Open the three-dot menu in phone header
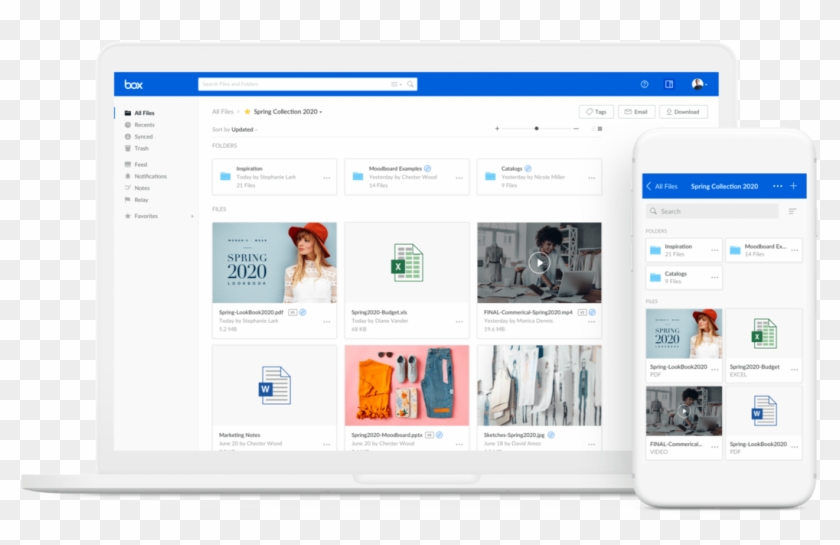840x545 pixels. 777,186
